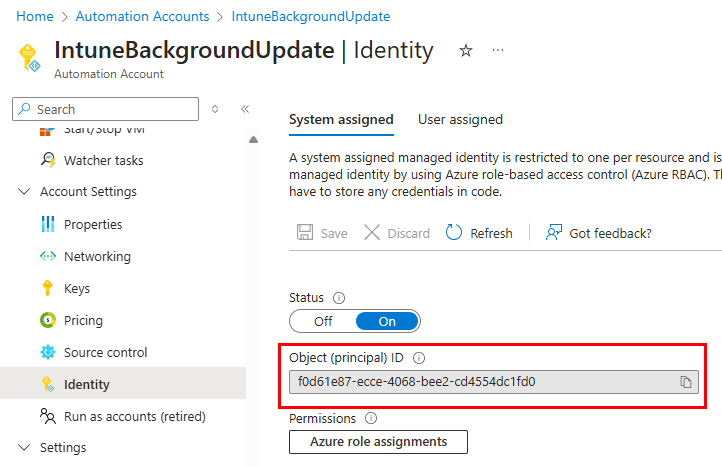Click the Permissions info icon
This screenshot has height=466, width=722.
pyautogui.click(x=371, y=418)
